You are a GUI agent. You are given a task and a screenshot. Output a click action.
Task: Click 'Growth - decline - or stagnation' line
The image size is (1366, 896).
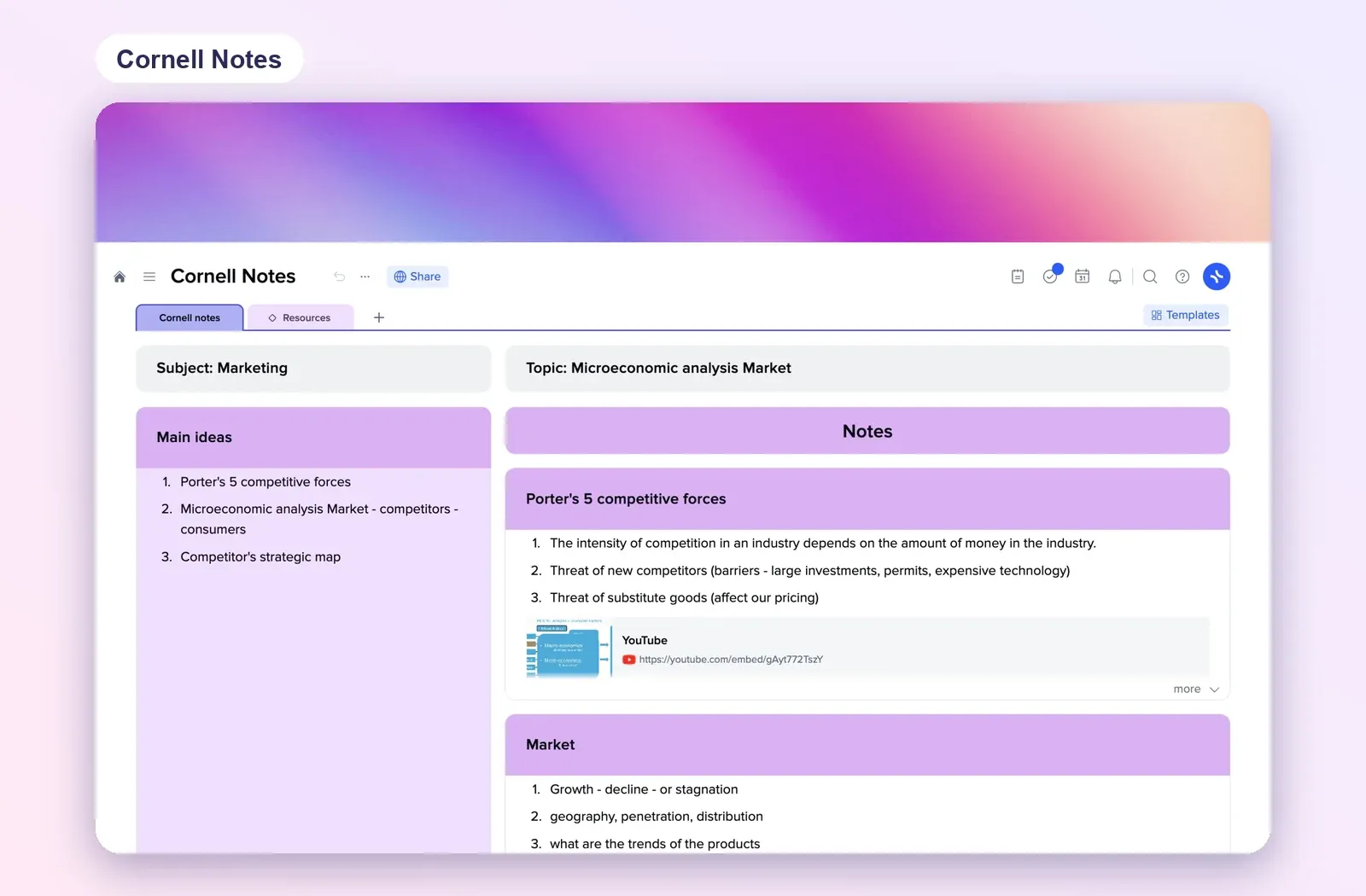tap(644, 790)
